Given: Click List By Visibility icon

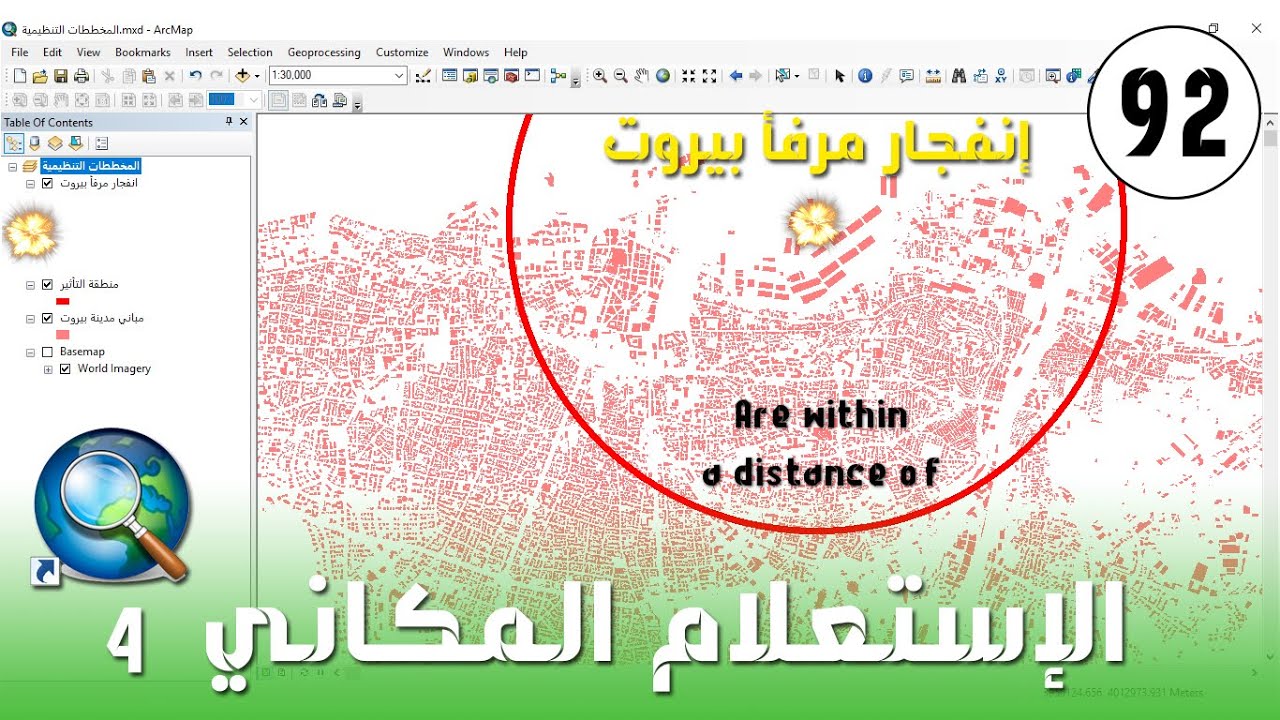Looking at the screenshot, I should [55, 143].
